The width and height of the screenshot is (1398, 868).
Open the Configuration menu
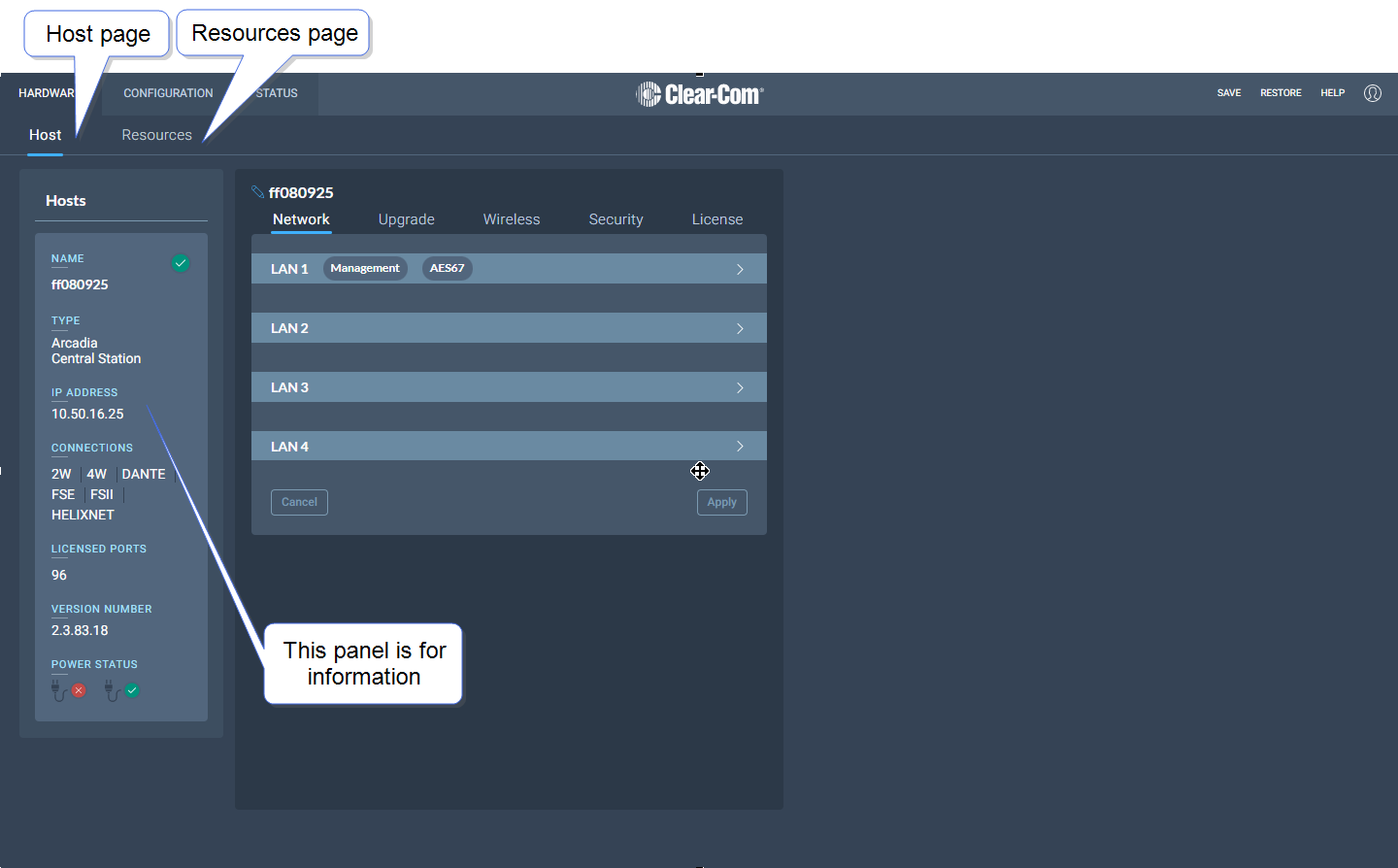168,93
